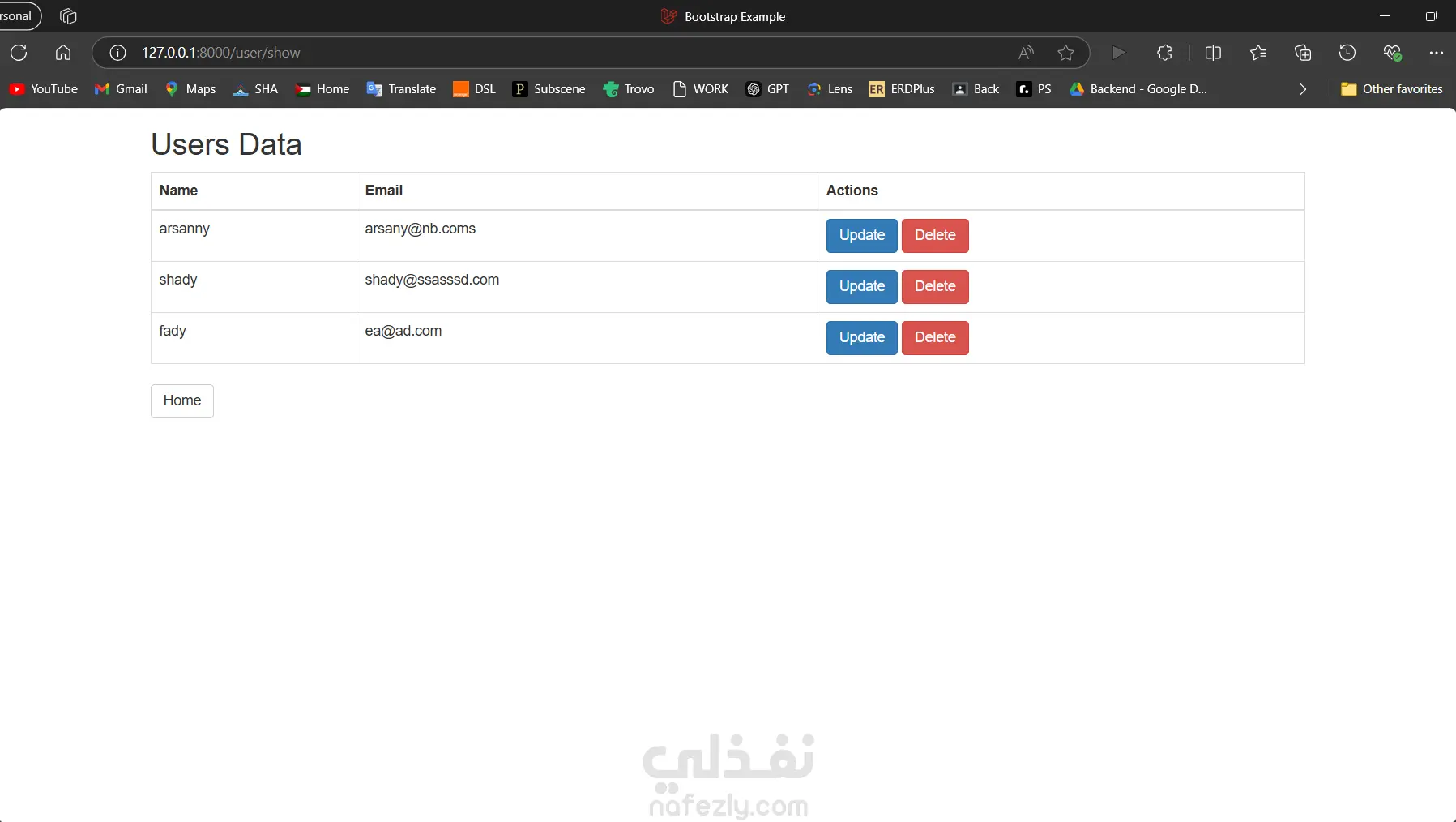Open the ERDPlus bookmark

(901, 89)
